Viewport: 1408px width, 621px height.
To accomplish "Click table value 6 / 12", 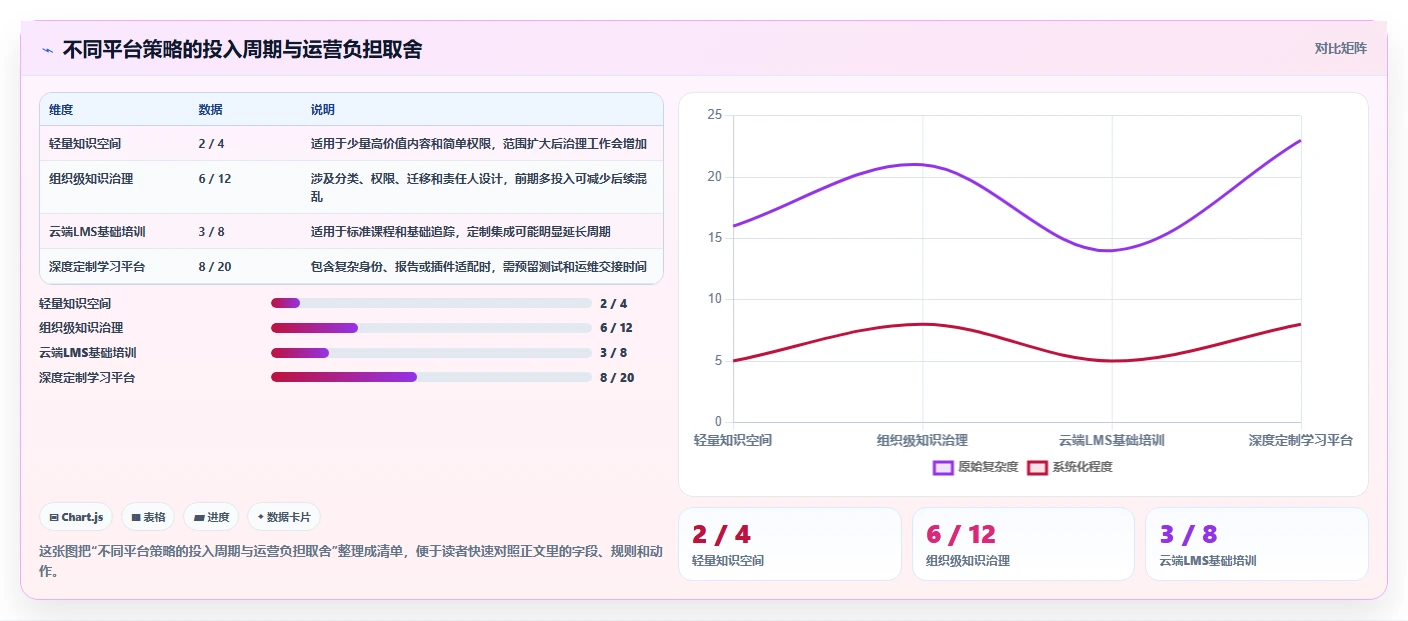I will click(x=214, y=179).
